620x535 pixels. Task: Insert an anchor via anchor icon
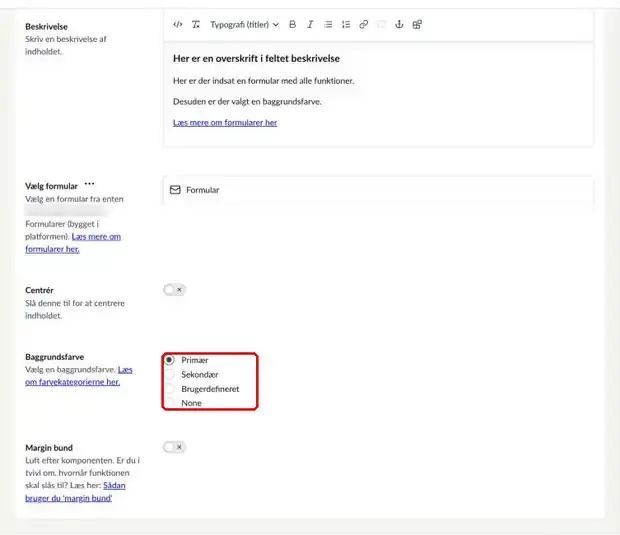[x=399, y=25]
